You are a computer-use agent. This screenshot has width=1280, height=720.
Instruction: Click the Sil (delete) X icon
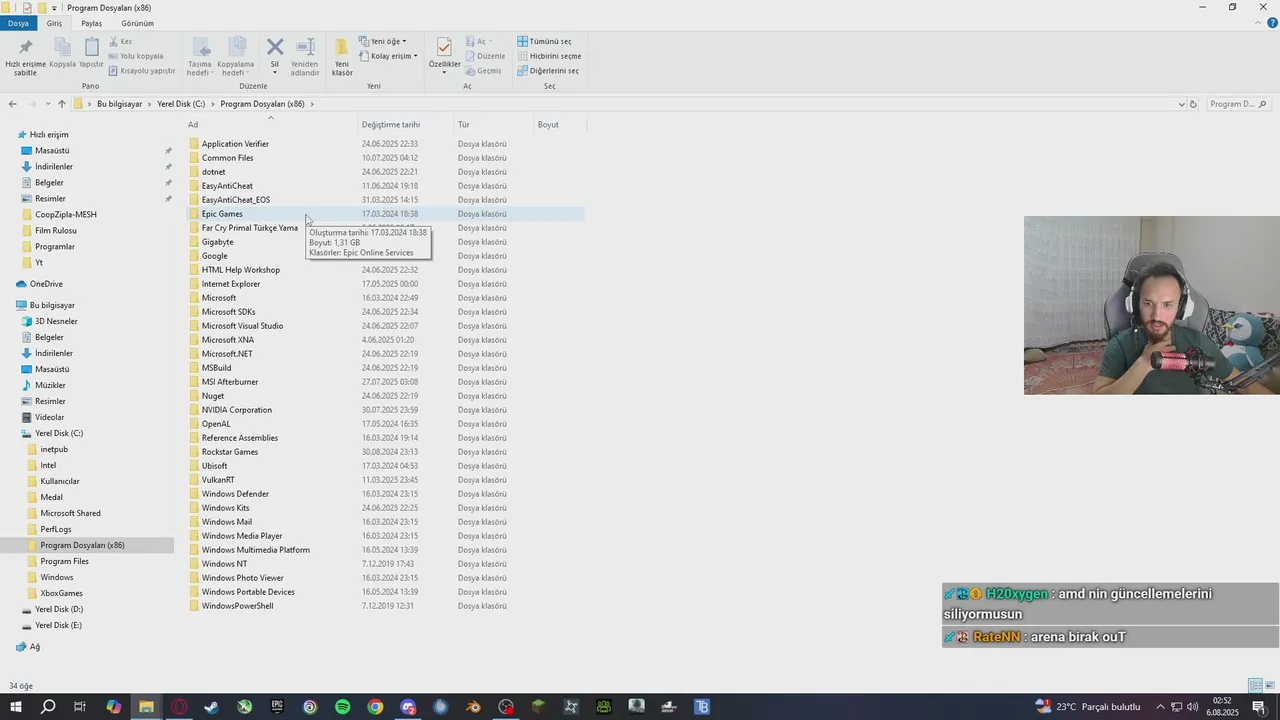point(275,47)
